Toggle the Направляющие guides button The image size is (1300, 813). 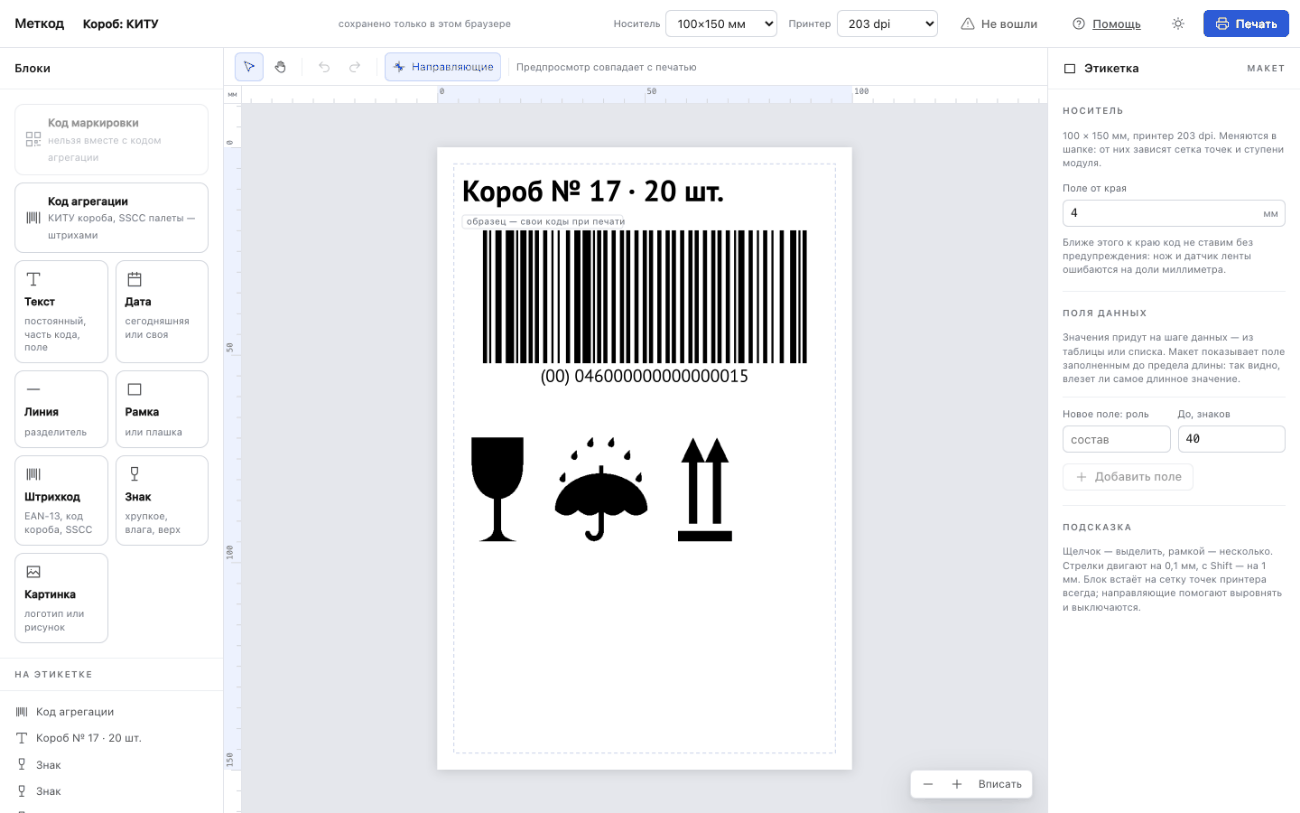443,67
